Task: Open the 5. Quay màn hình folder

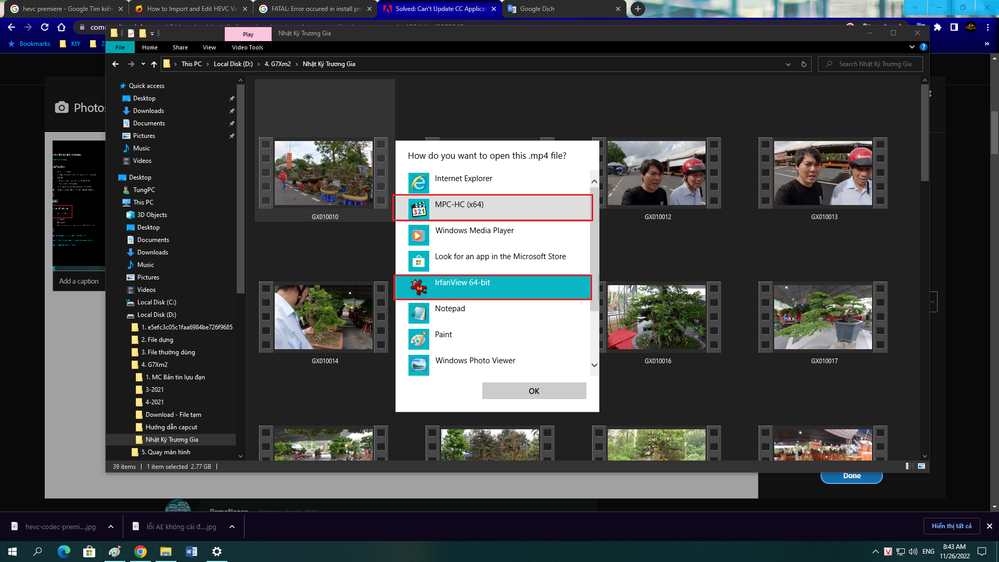Action: [x=165, y=452]
